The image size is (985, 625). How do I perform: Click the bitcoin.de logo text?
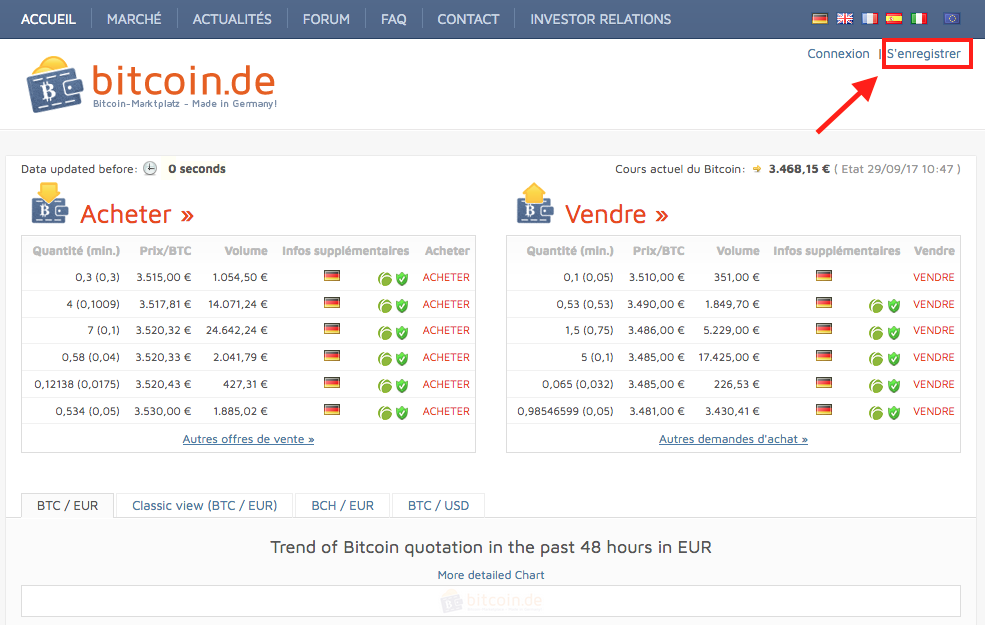[183, 80]
